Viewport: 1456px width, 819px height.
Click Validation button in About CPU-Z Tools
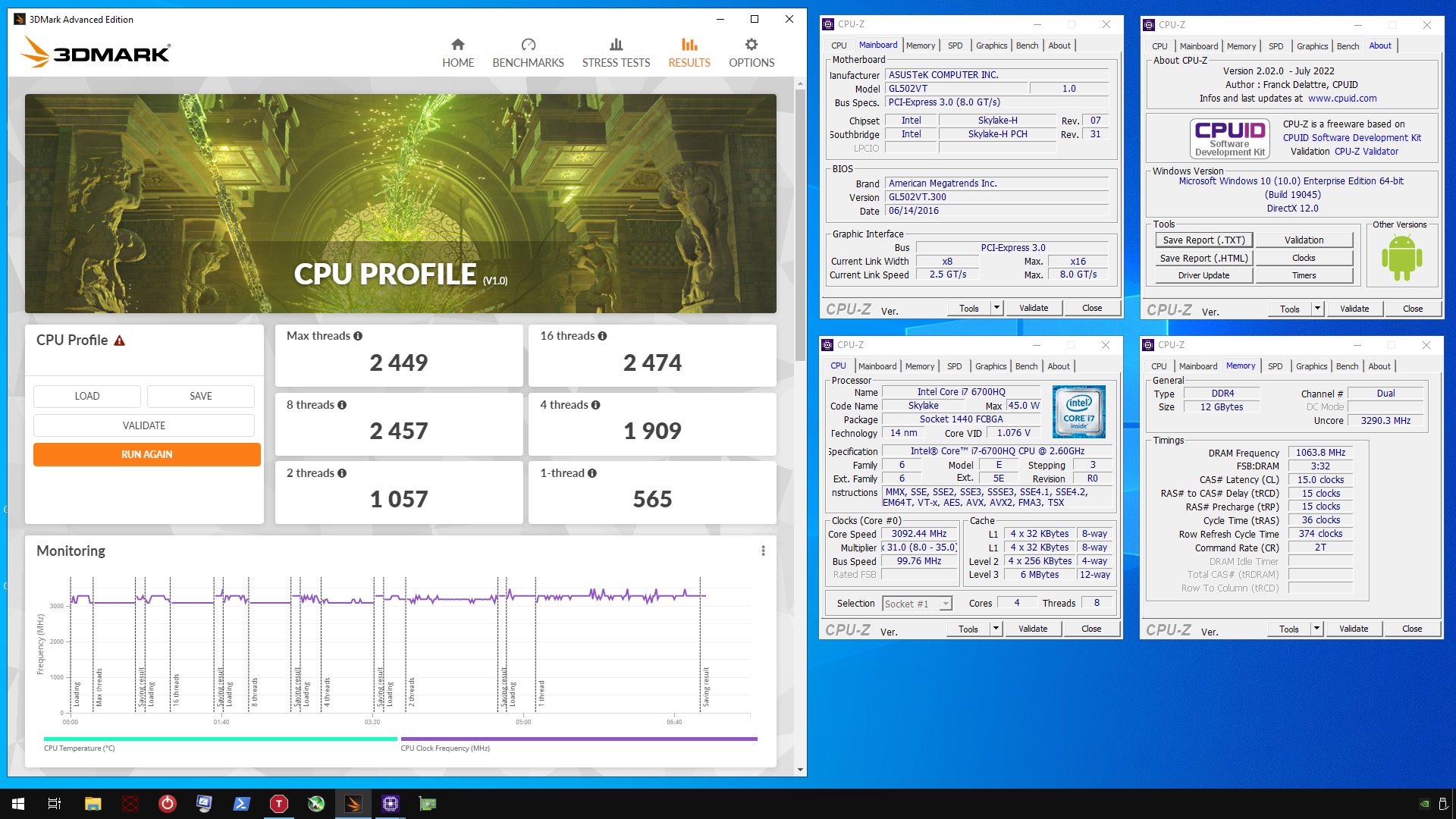click(x=1304, y=240)
